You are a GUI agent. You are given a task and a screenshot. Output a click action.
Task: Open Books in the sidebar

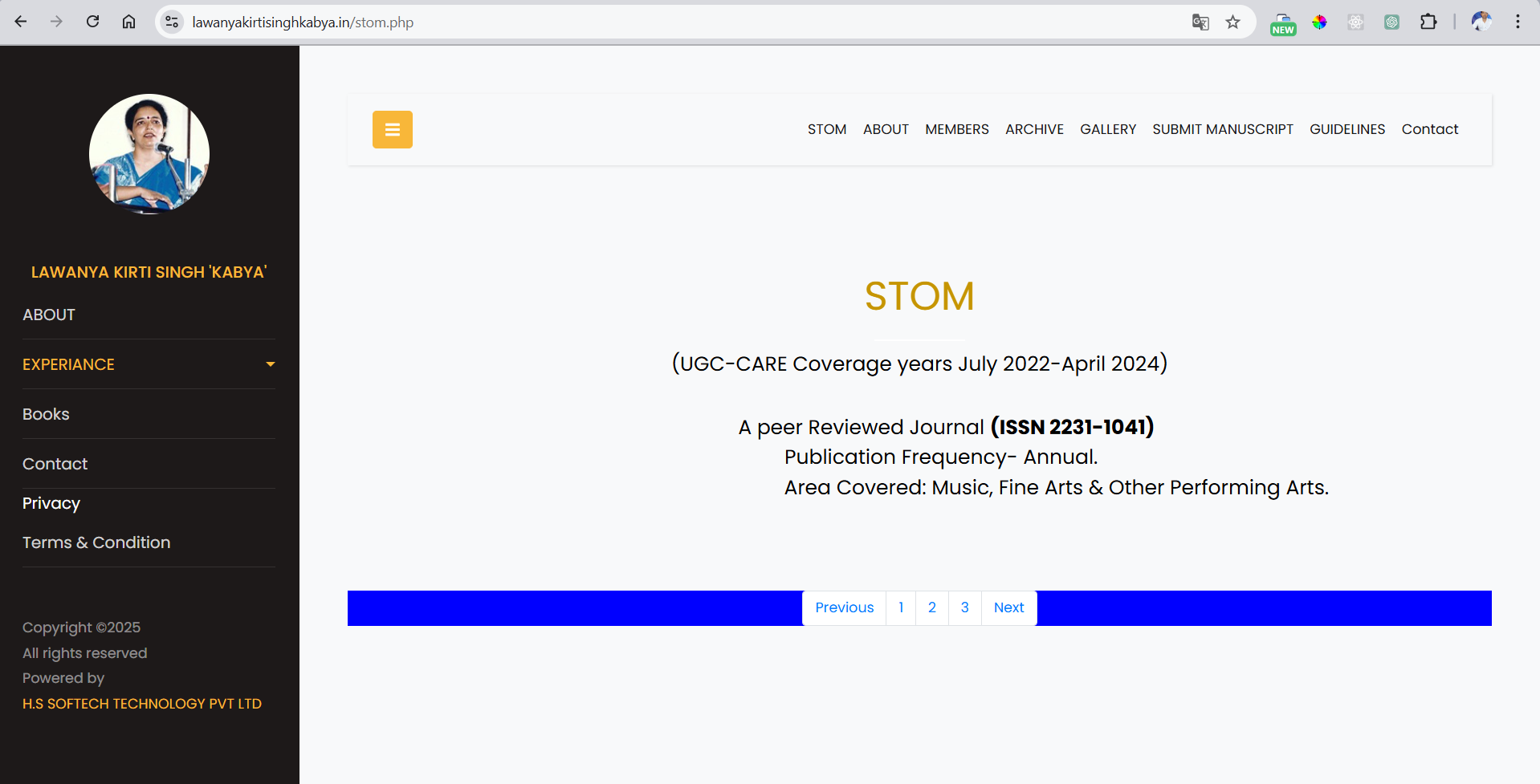pos(46,414)
